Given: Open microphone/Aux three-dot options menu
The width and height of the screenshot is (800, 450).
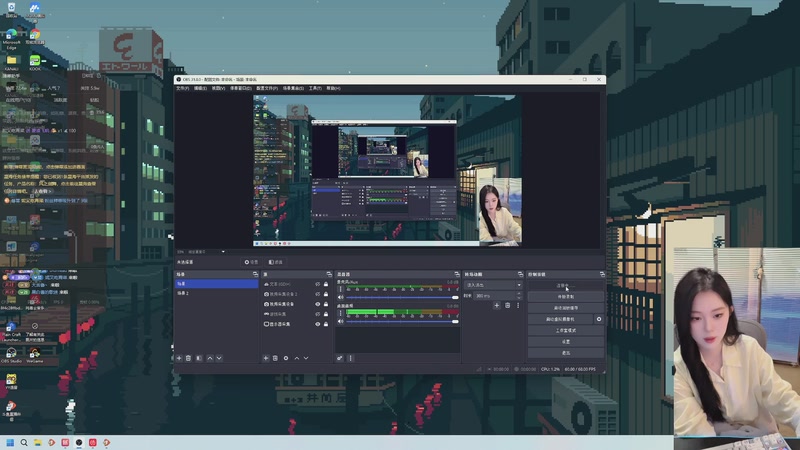Looking at the screenshot, I should [x=341, y=289].
